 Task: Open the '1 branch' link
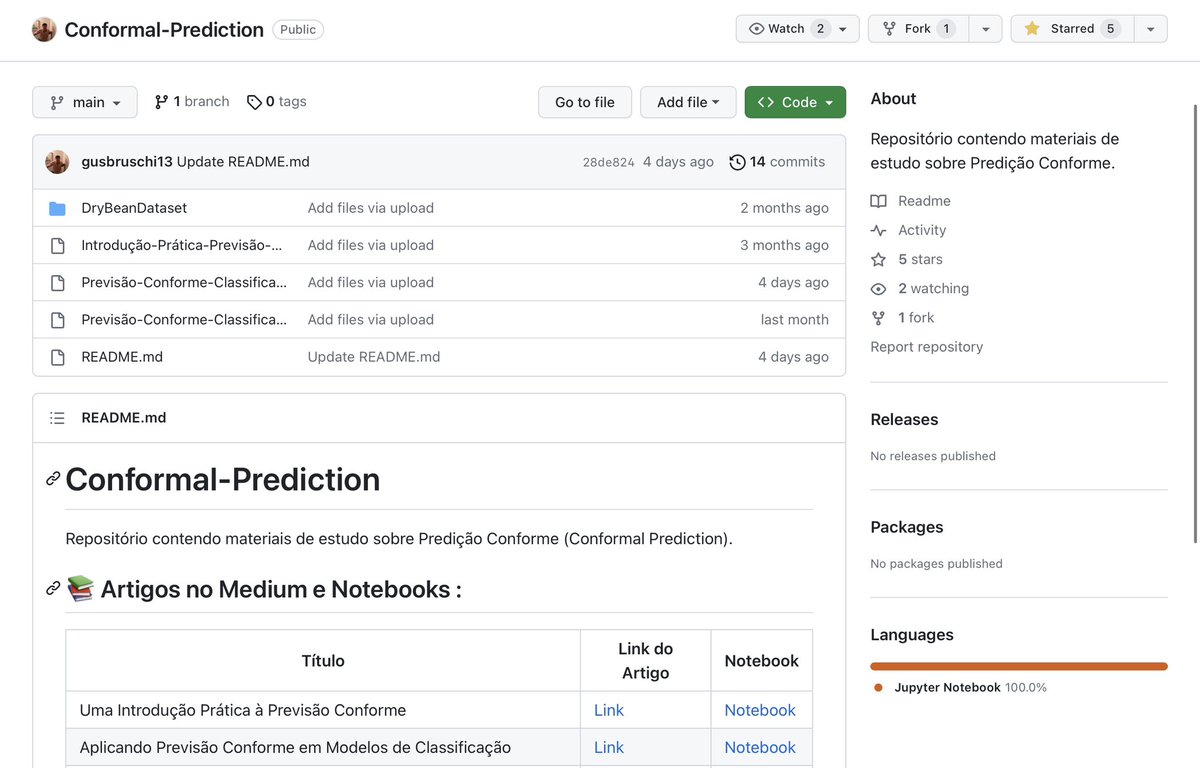[191, 102]
